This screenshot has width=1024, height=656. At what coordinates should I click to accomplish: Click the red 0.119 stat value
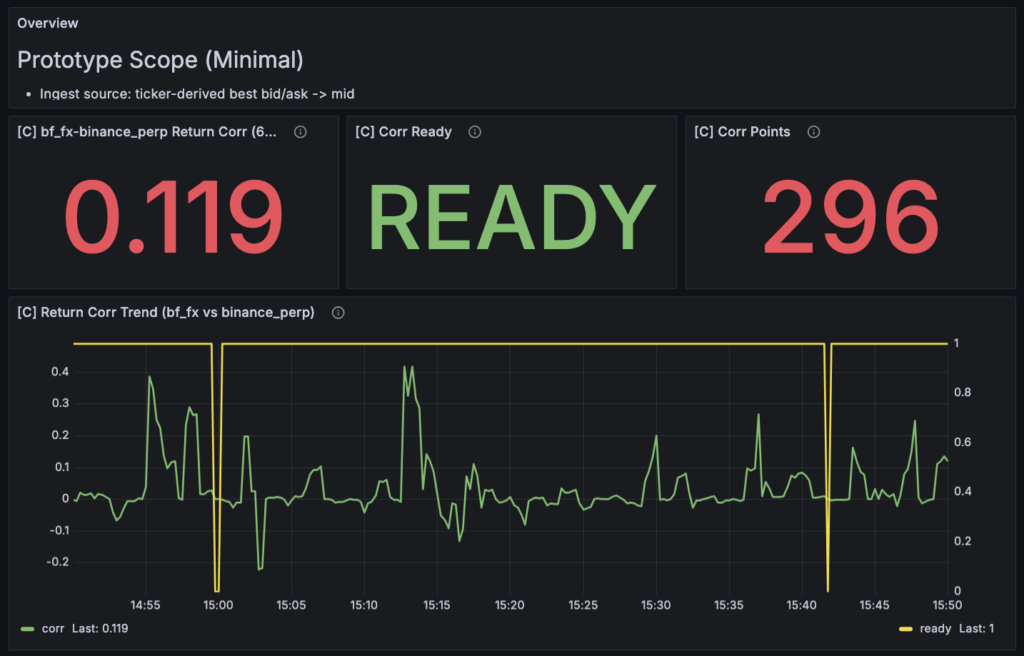(174, 217)
